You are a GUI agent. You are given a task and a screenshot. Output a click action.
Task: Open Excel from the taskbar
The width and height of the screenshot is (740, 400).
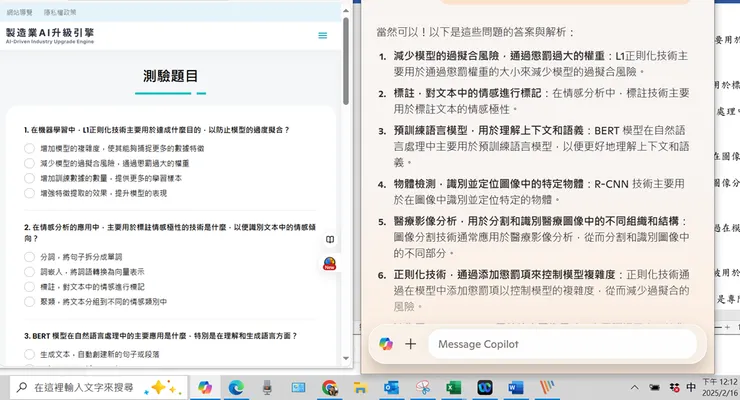click(x=454, y=388)
